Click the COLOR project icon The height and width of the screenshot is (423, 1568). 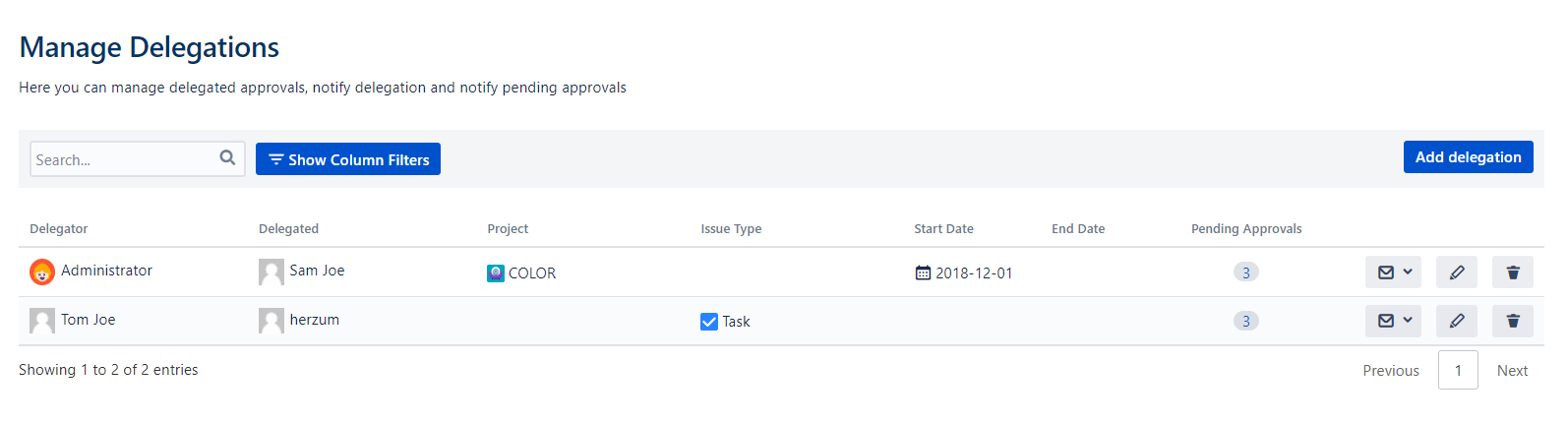(496, 273)
